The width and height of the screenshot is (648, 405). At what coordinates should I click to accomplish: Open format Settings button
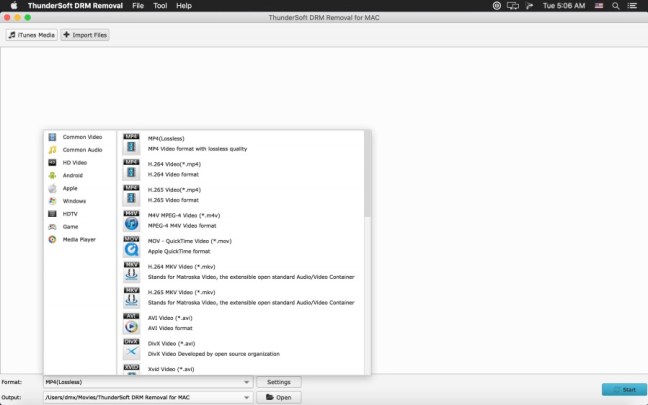pyautogui.click(x=279, y=382)
